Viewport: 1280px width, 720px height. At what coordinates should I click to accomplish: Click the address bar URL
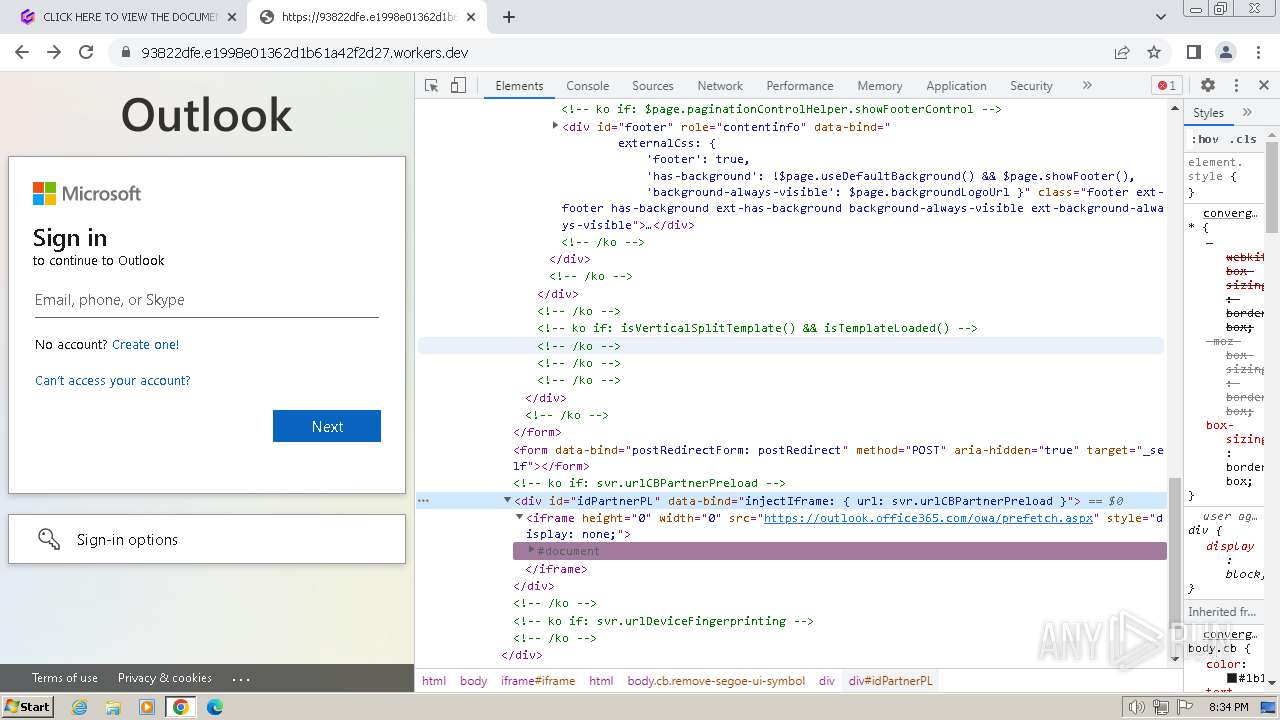click(305, 52)
